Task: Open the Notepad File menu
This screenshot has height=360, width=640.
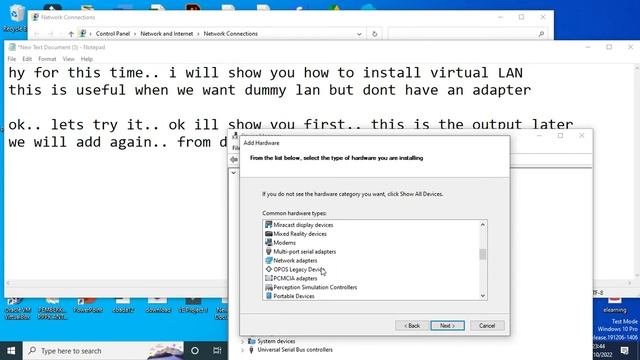Action: pyautogui.click(x=12, y=59)
